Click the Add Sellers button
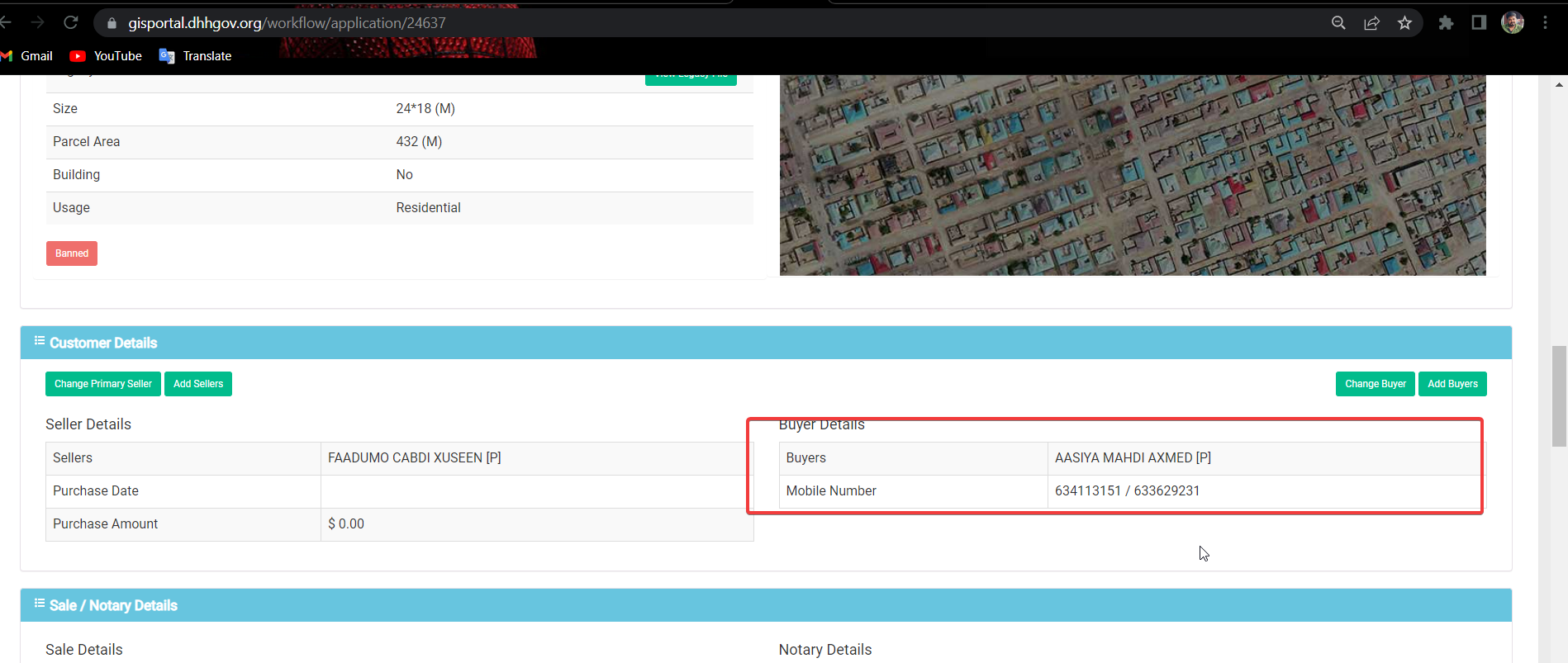Viewport: 1568px width, 663px height. pyautogui.click(x=198, y=384)
